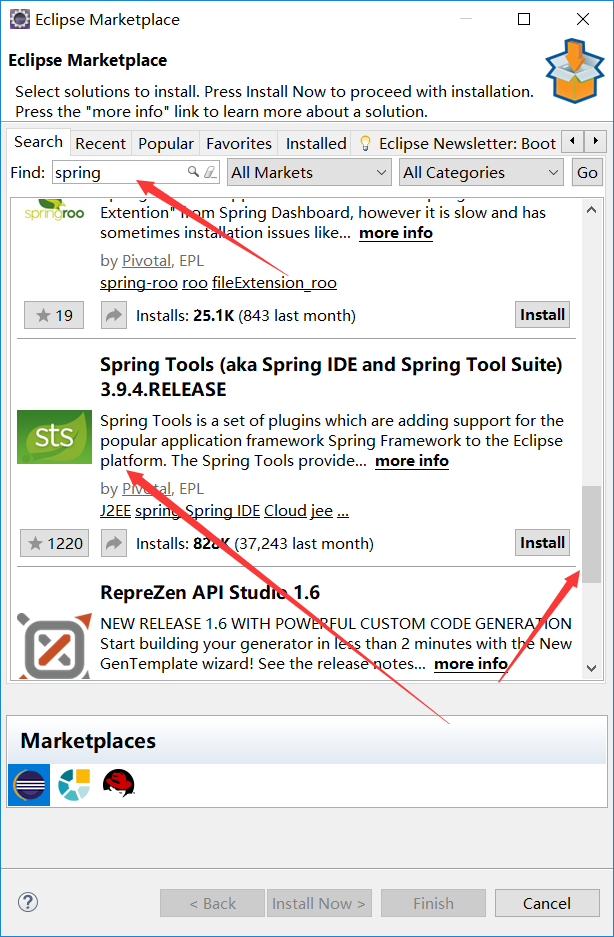Select the Eclipse Marketplace catalog icon
Viewport: 614px width, 937px height.
[x=29, y=785]
